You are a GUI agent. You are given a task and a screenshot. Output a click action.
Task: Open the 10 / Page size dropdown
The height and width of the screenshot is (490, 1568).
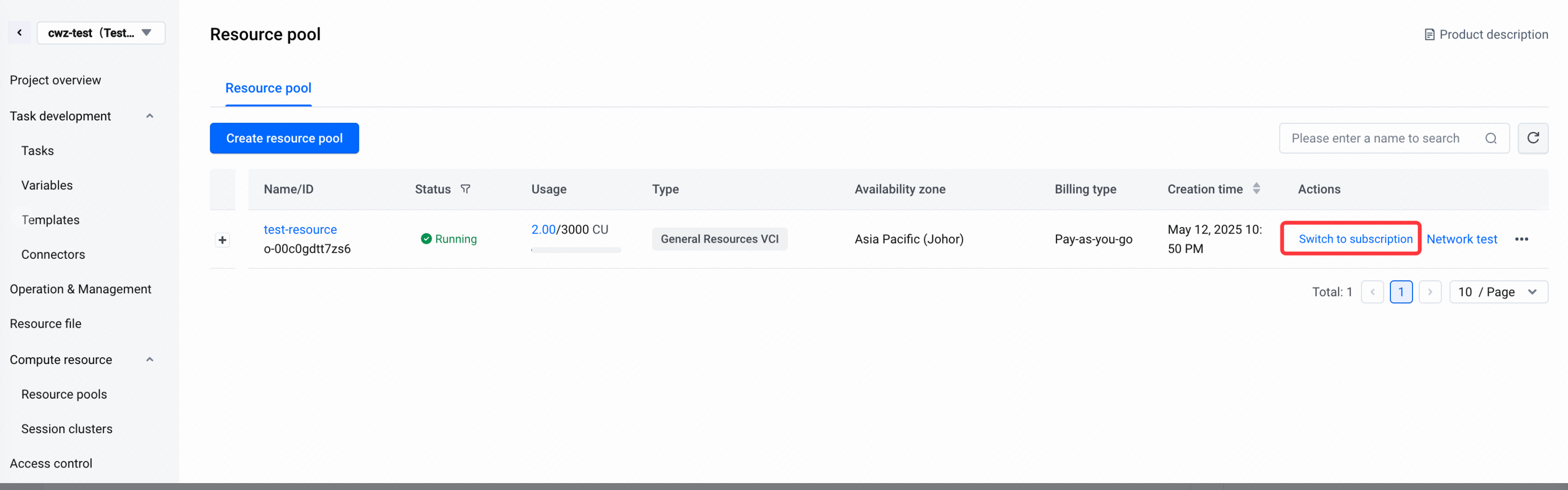[x=1498, y=292]
